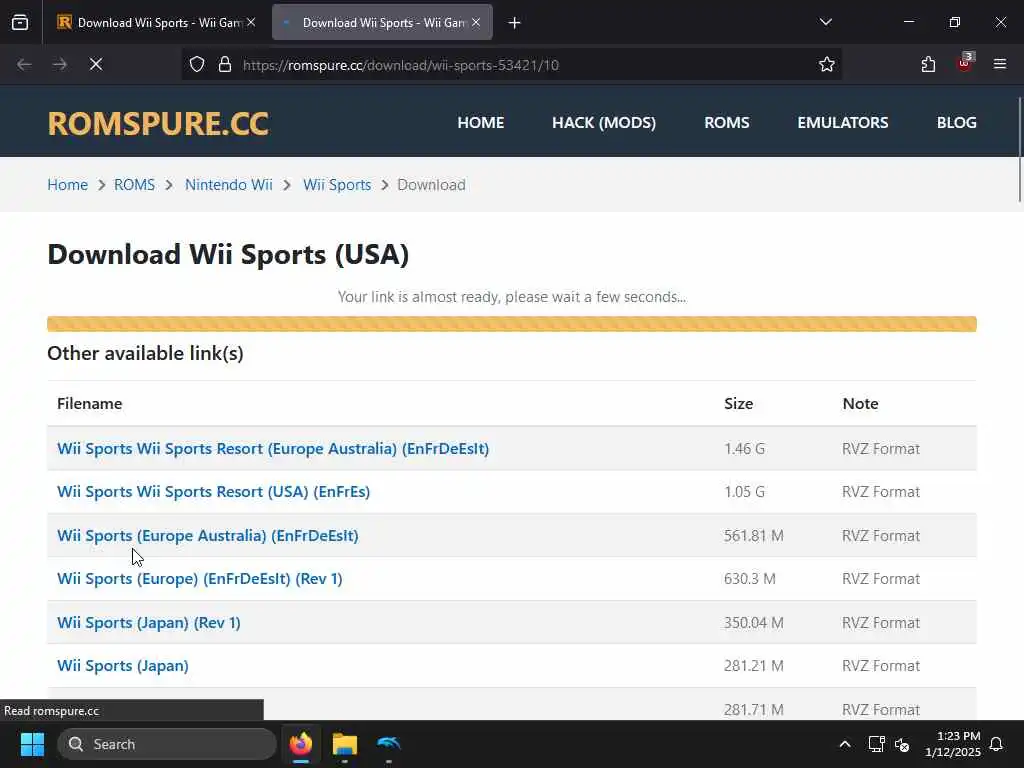Close the first Download Wii Sports tab
Viewport: 1024px width, 768px height.
point(251,22)
